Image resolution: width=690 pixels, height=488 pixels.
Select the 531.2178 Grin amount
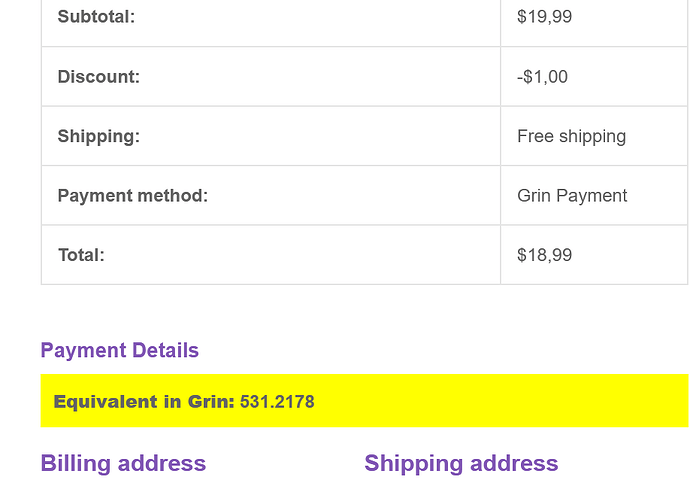pos(277,402)
